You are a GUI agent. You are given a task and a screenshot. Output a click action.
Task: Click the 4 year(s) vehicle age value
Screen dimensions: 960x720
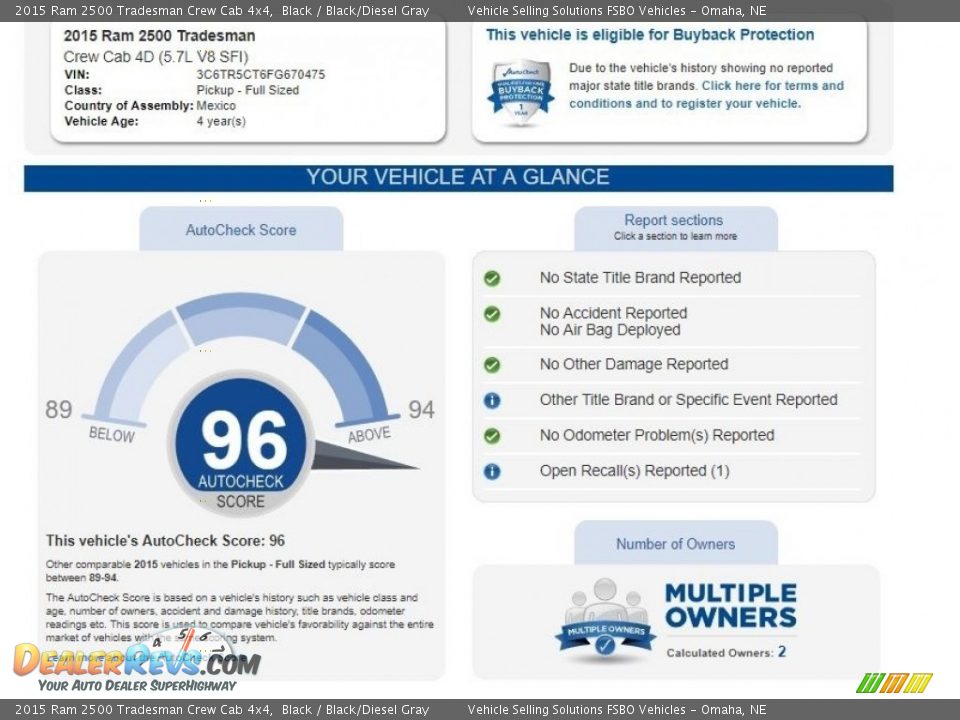(221, 121)
